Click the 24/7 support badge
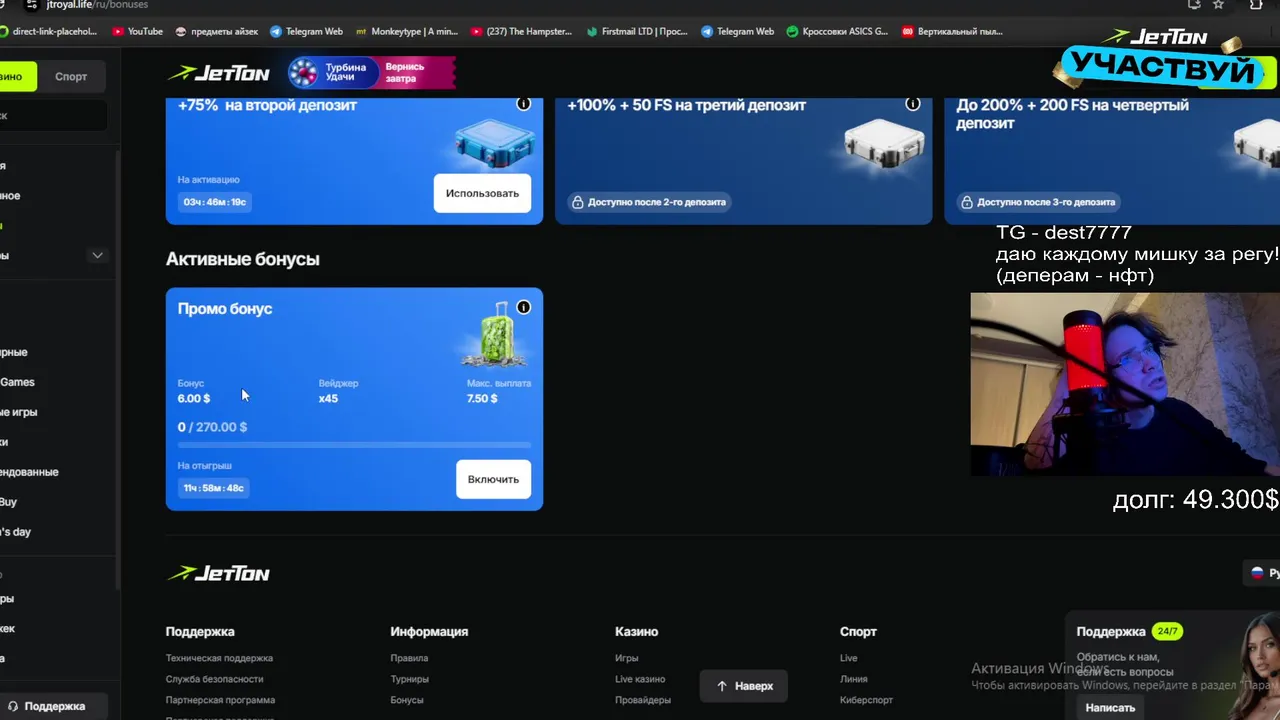 coord(1167,632)
